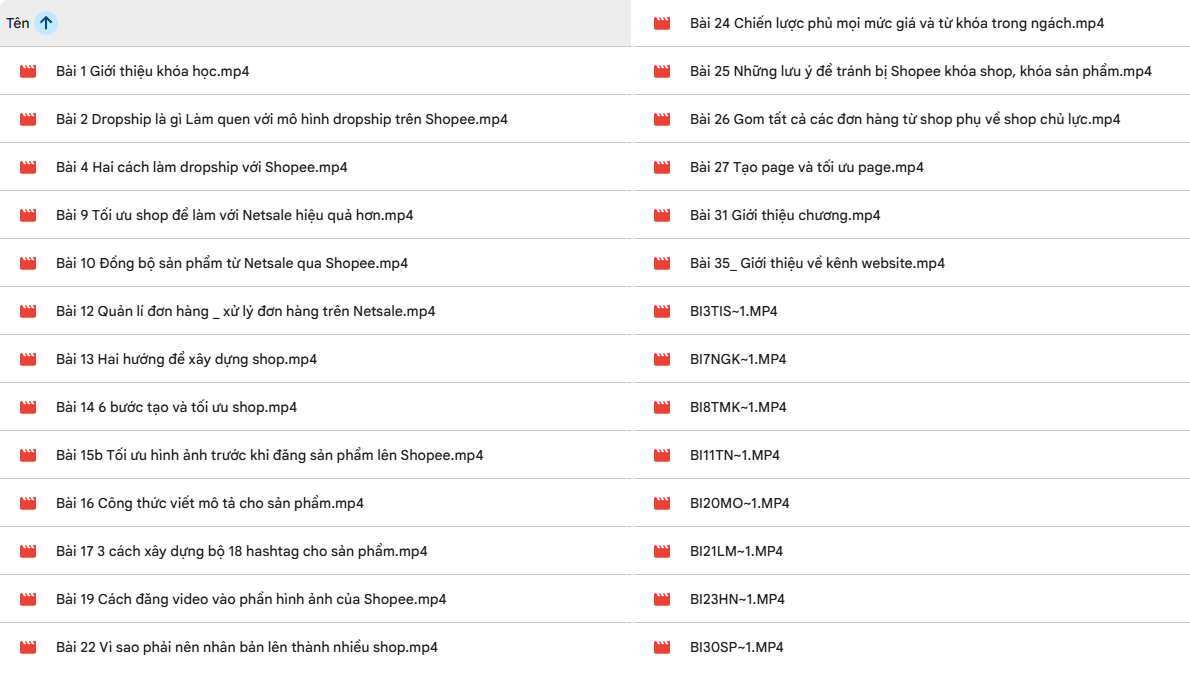Select the BI7NGK~1.MP4 file
The image size is (1190, 686).
tap(738, 360)
